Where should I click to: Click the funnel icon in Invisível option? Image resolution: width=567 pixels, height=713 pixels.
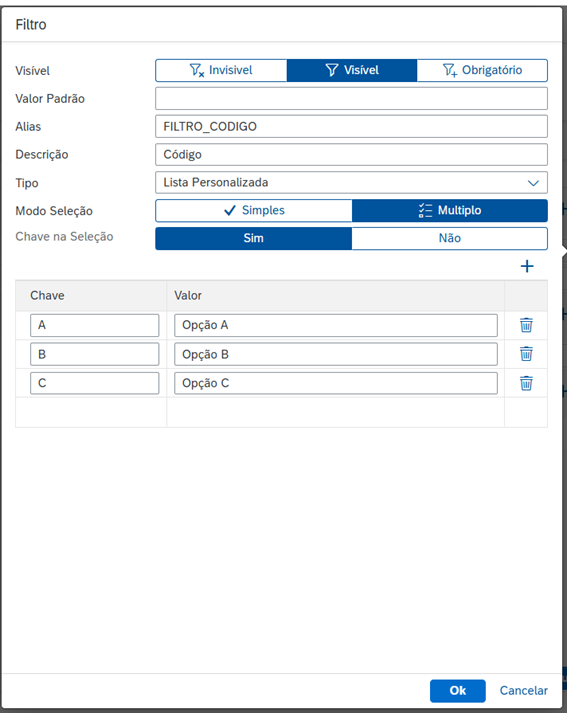pyautogui.click(x=196, y=70)
